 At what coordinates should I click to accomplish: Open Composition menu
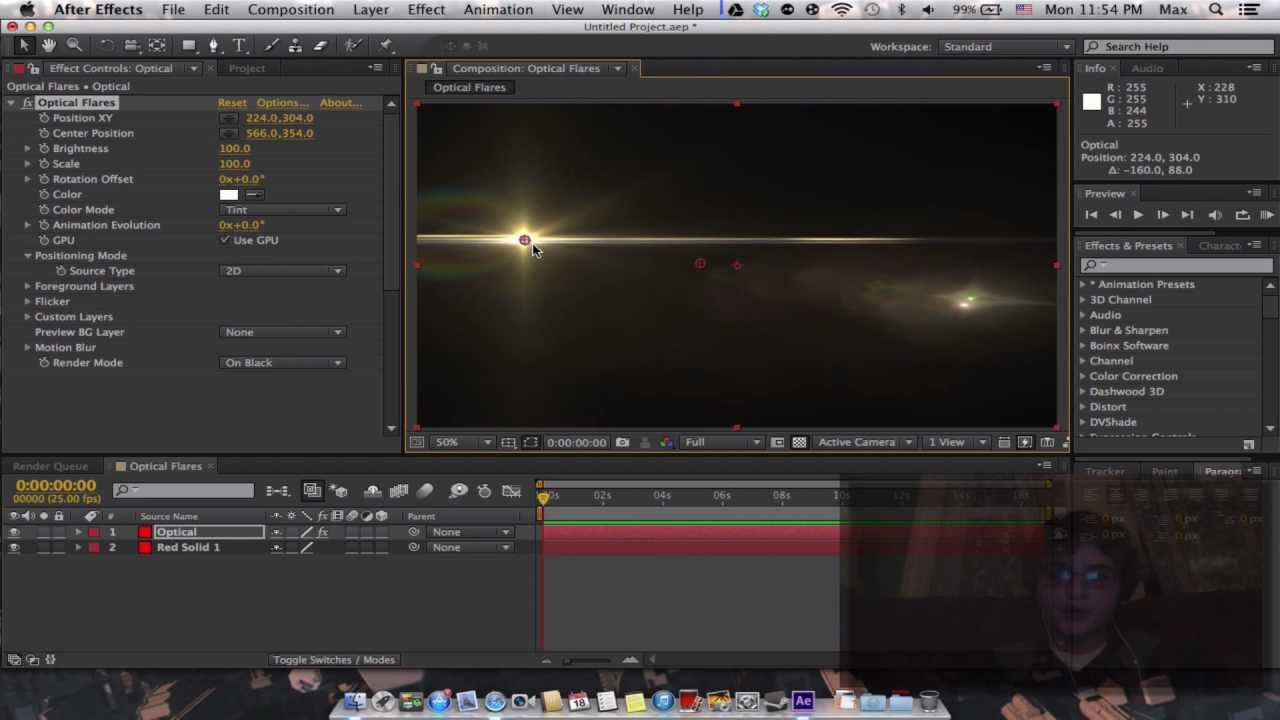(x=291, y=10)
